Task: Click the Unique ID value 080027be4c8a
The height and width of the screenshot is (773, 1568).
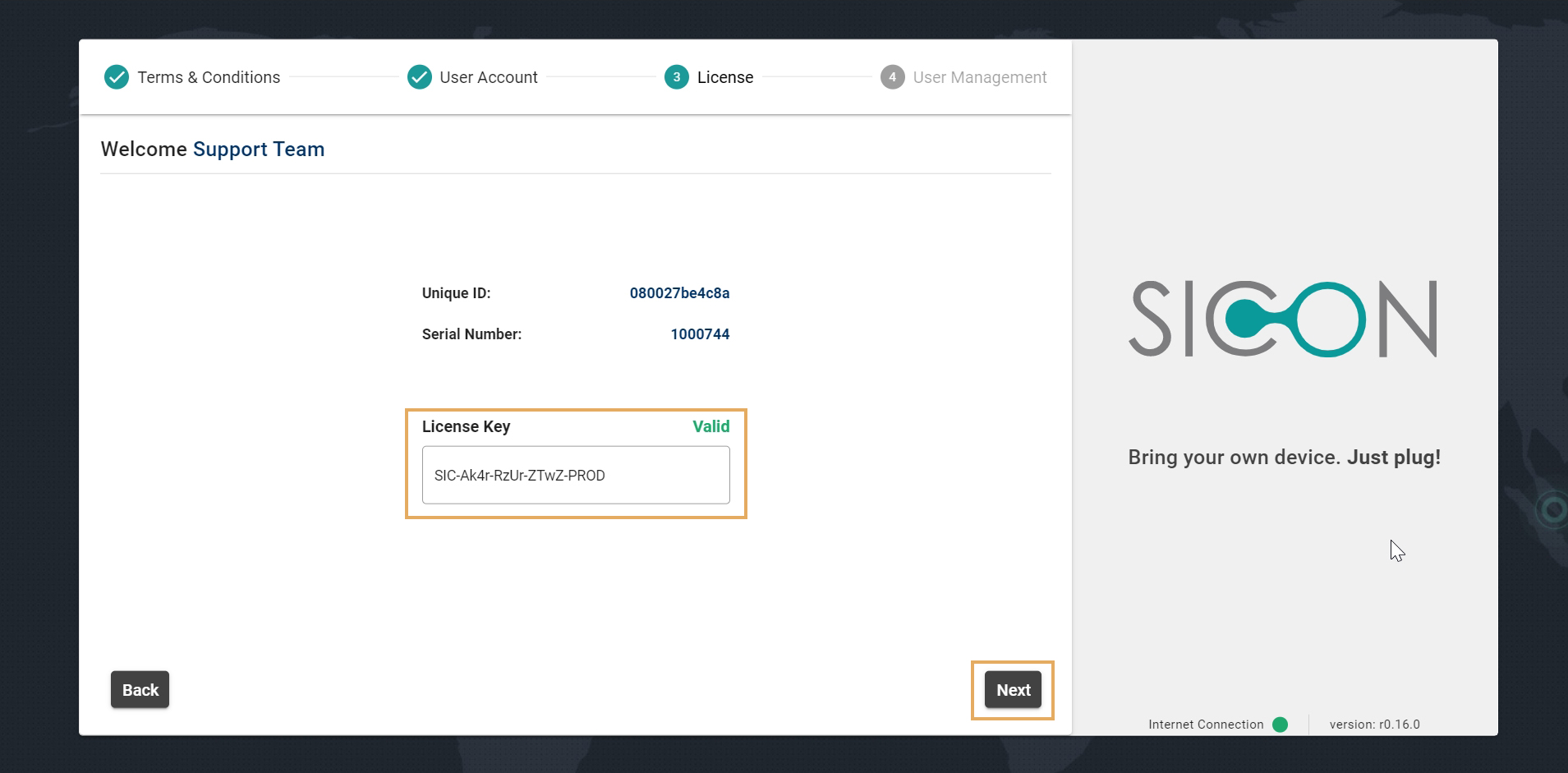Action: tap(679, 293)
